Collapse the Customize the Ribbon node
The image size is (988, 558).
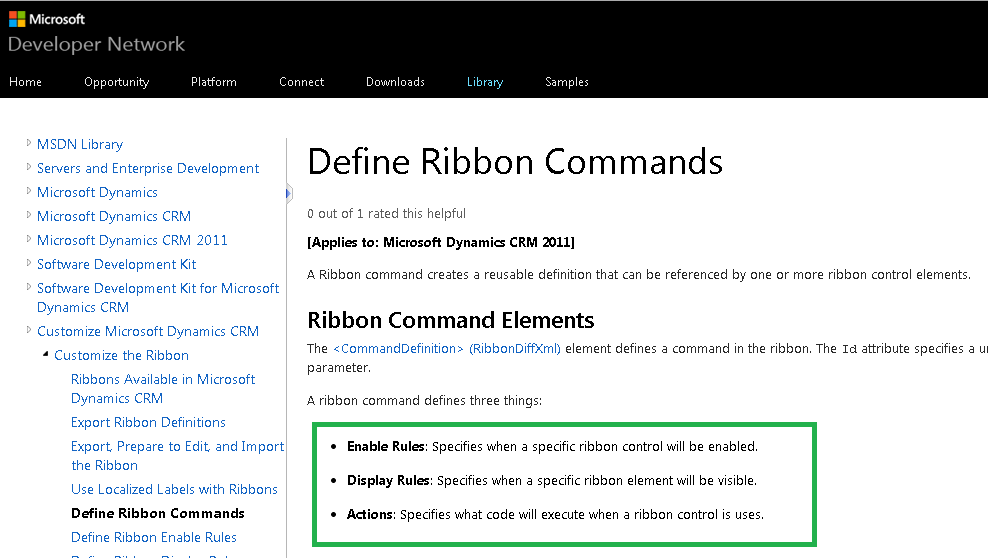click(x=45, y=354)
